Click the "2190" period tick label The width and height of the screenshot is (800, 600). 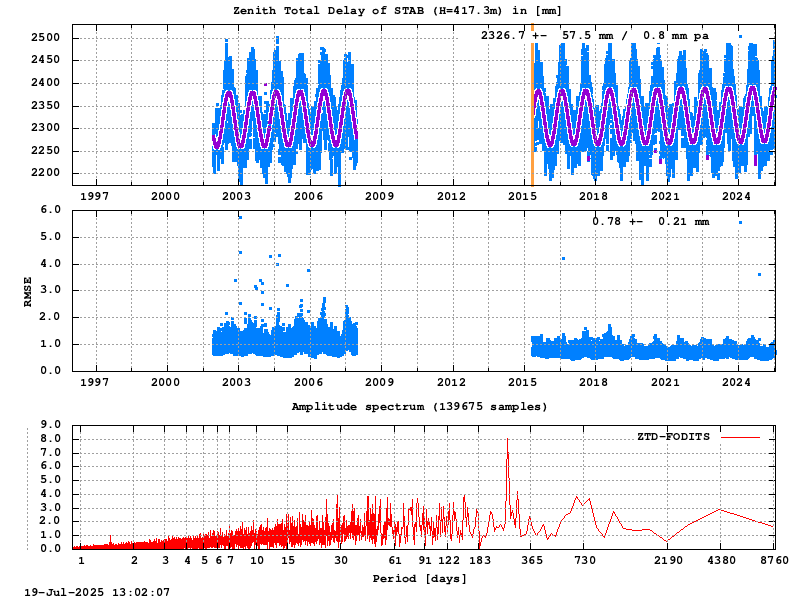pyautogui.click(x=668, y=561)
